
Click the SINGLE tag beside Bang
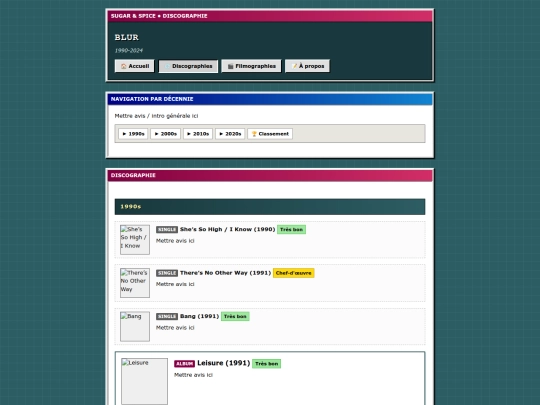[x=167, y=316]
